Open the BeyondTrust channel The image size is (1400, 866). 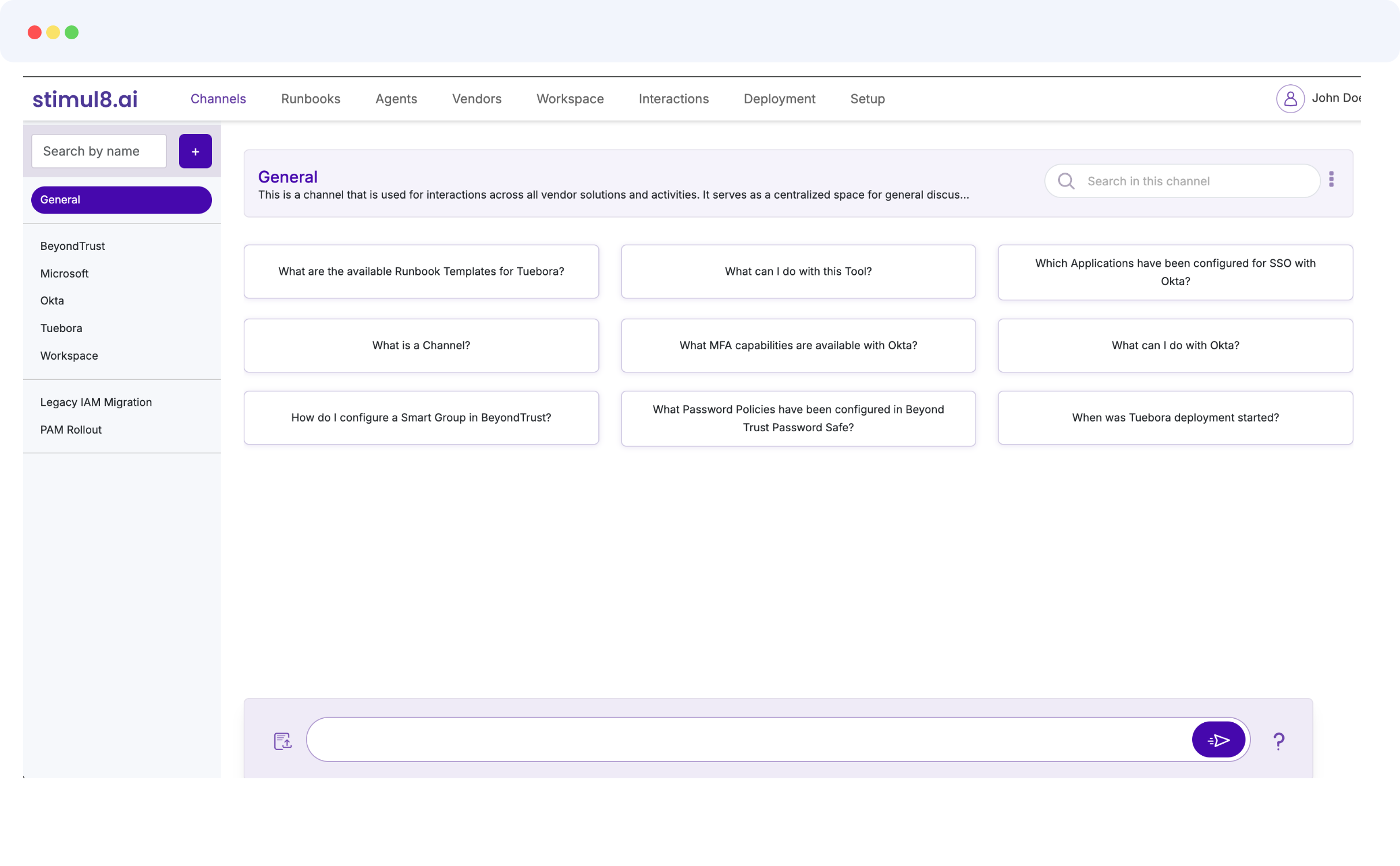(72, 246)
